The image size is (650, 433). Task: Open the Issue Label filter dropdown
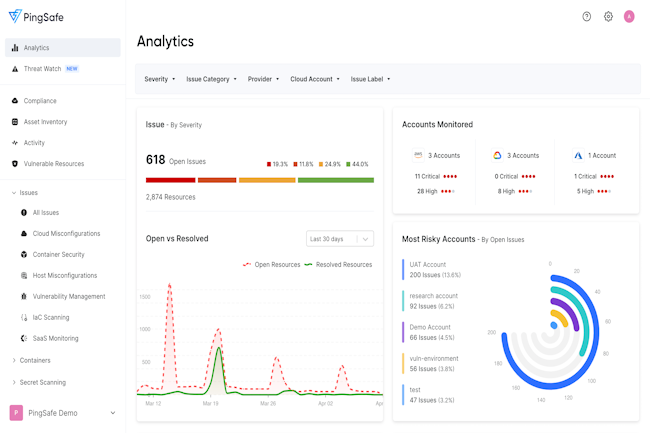pyautogui.click(x=370, y=79)
